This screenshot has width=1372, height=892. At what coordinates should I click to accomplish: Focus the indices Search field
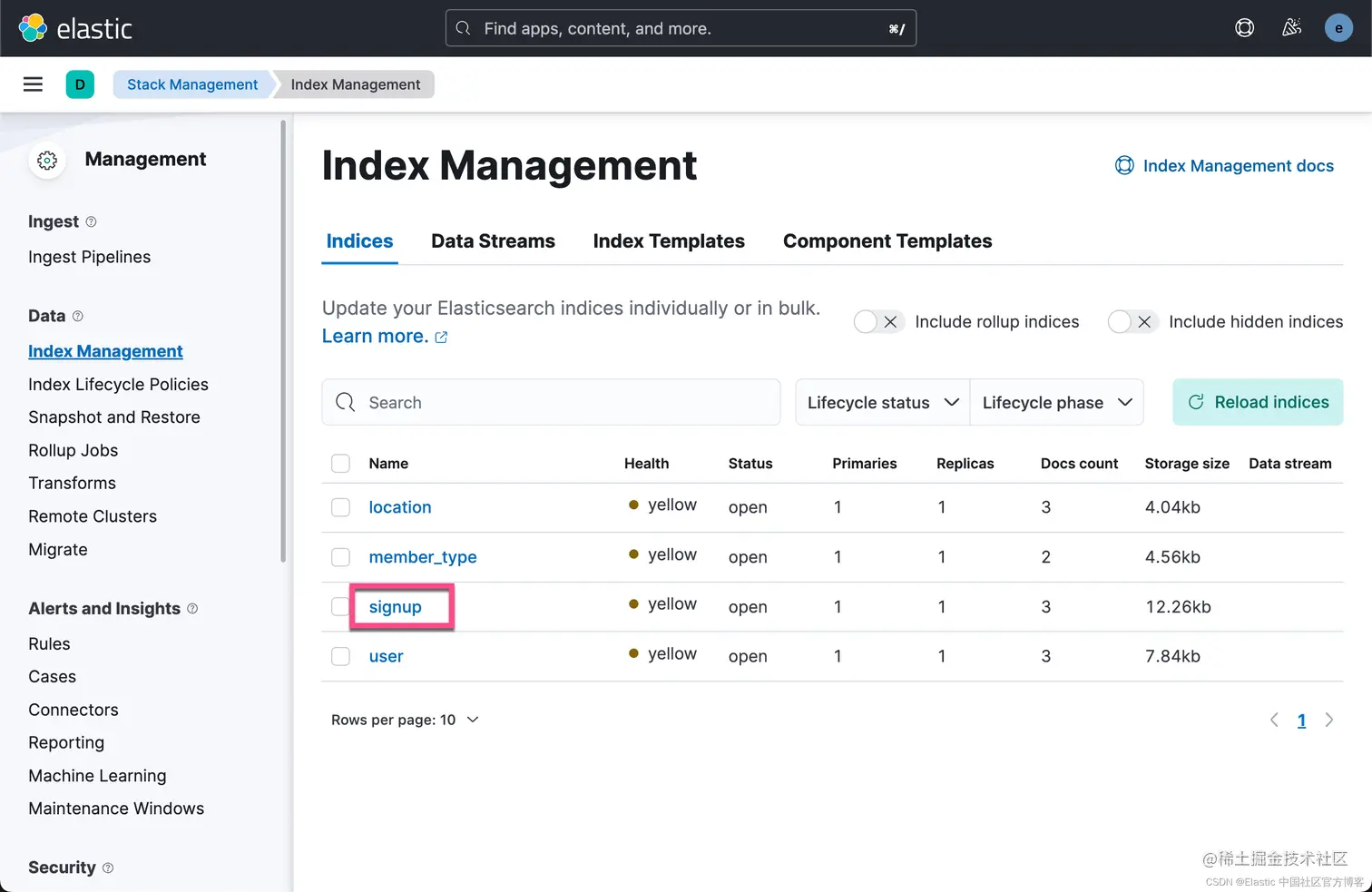coord(551,402)
